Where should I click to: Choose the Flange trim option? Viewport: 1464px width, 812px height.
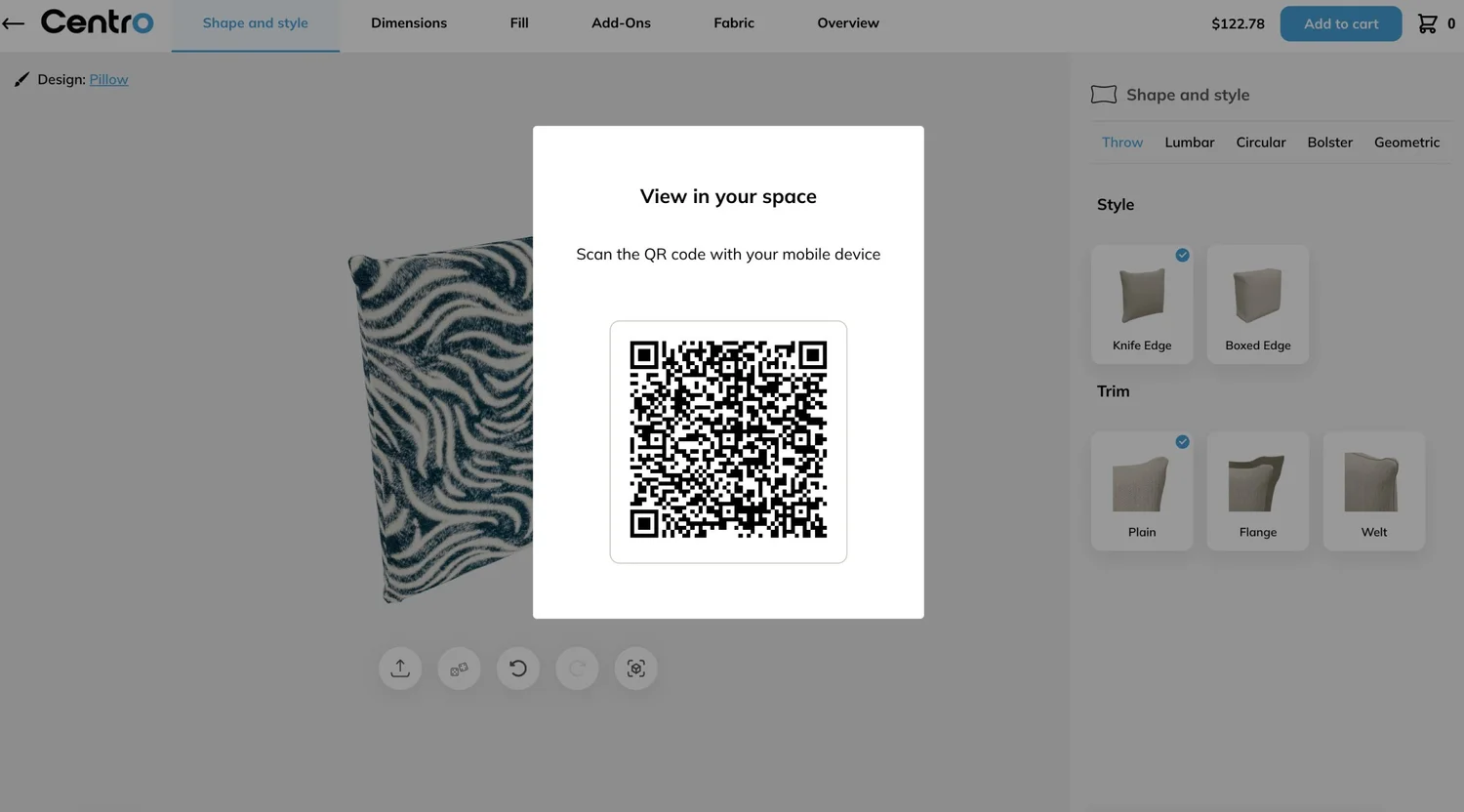[x=1258, y=491]
